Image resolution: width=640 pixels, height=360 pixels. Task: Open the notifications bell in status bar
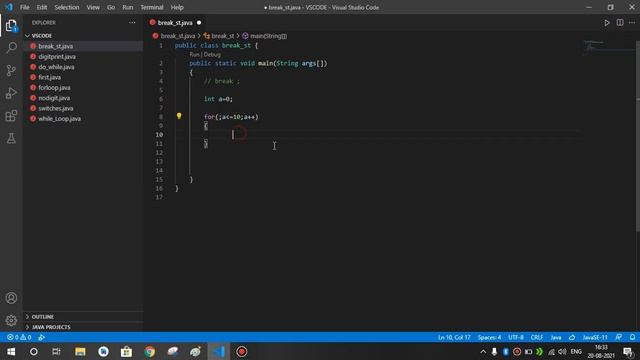[x=632, y=338]
